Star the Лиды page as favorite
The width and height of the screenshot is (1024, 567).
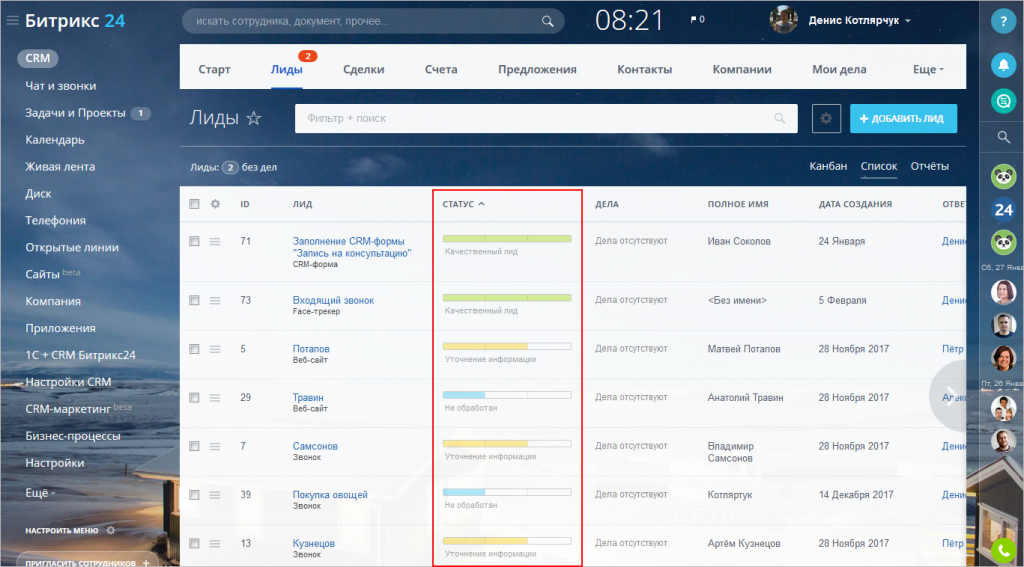tap(254, 119)
